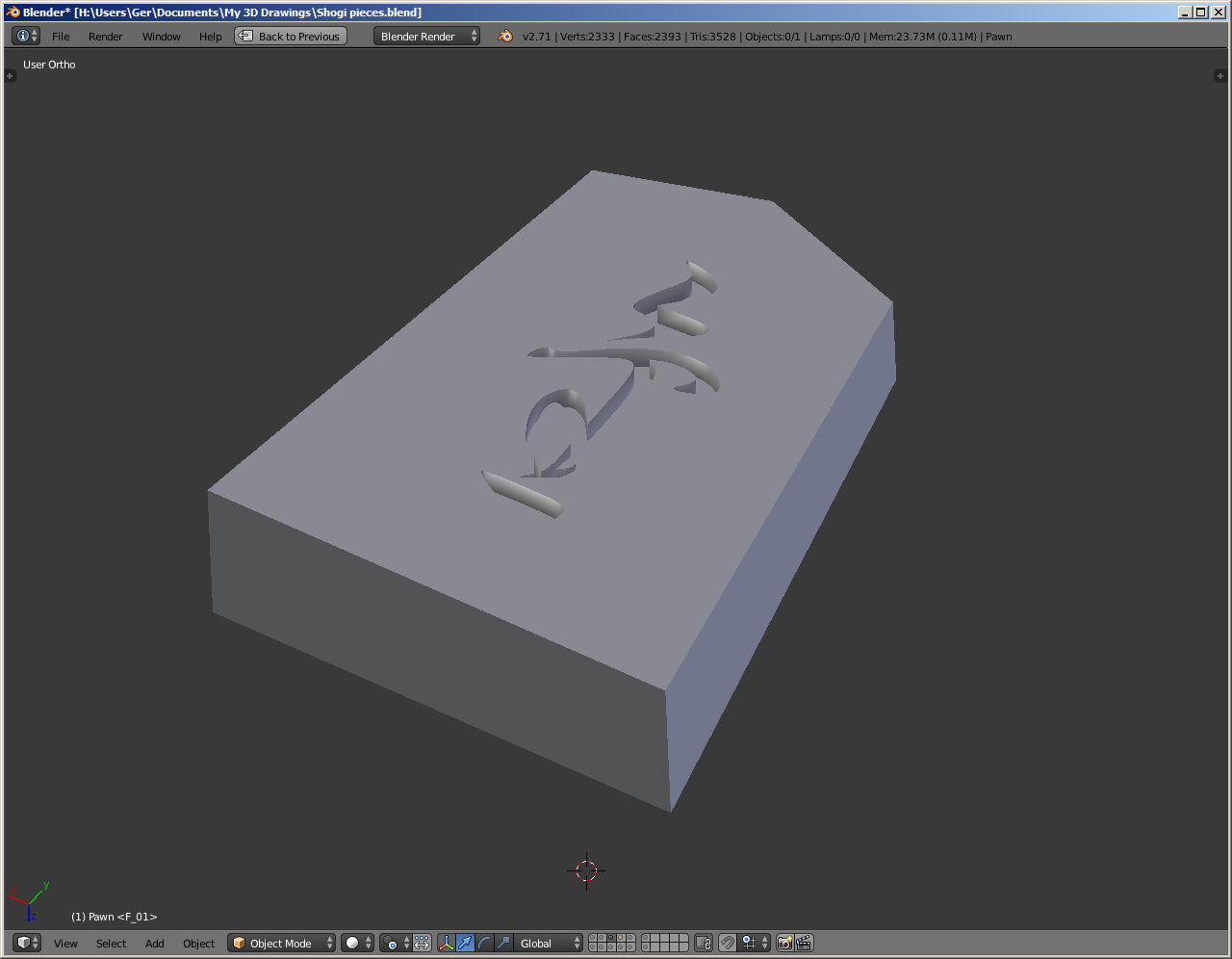This screenshot has height=959, width=1232.
Task: Click the first layer button block
Action: [612, 943]
